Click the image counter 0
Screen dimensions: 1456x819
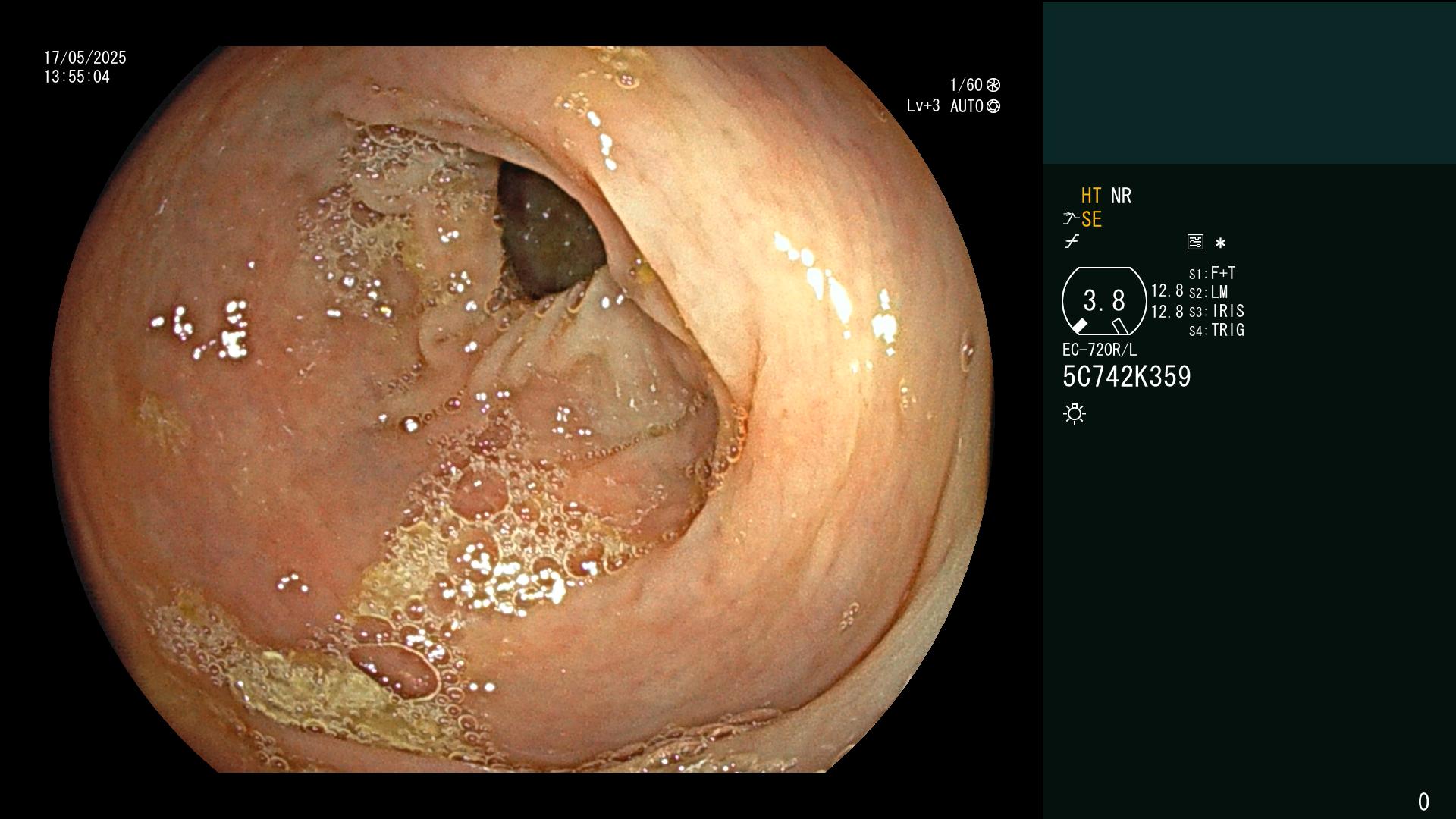coord(1423,802)
